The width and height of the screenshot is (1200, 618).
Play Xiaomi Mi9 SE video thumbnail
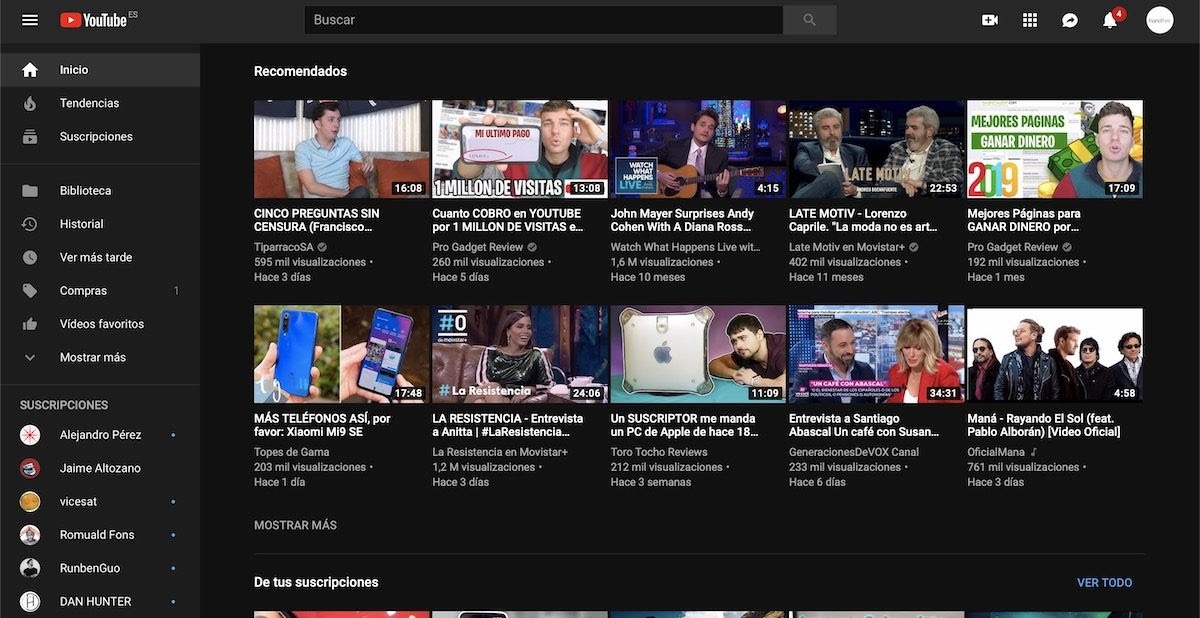point(341,354)
